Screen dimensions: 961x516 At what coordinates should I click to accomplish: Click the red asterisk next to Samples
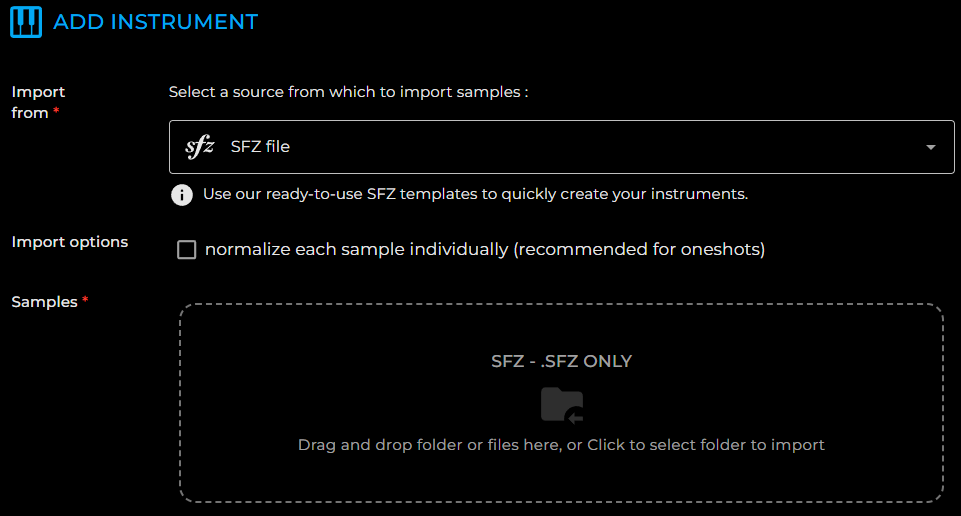pos(85,300)
